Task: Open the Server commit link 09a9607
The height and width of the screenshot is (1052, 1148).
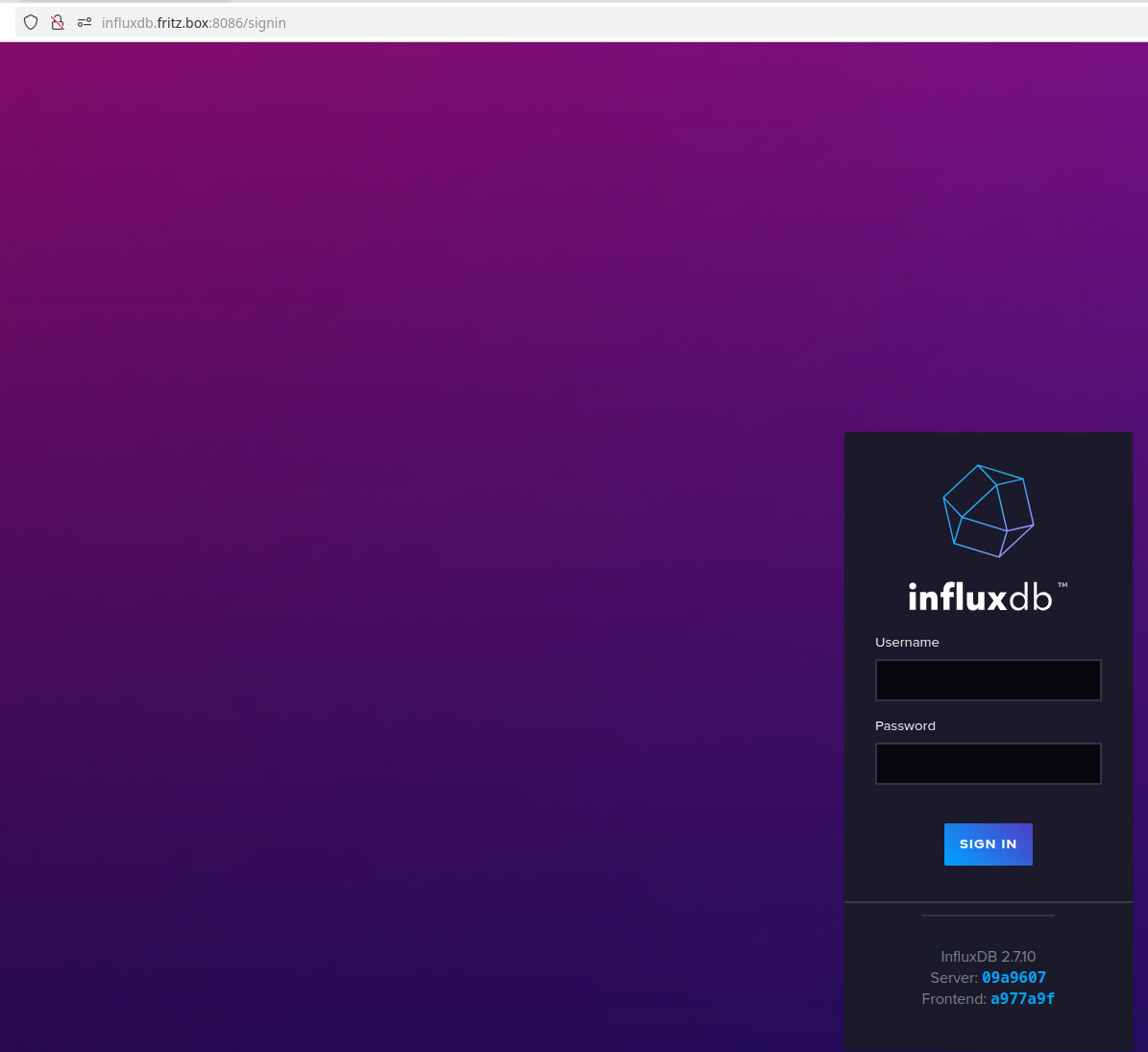Action: (1014, 977)
